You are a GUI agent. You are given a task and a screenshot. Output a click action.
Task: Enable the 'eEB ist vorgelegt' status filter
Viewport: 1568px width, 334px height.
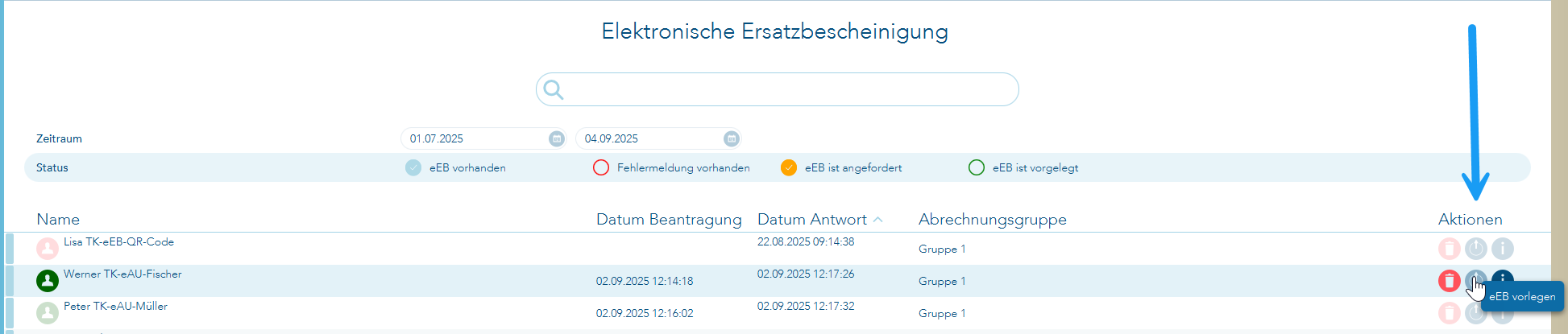pos(977,167)
